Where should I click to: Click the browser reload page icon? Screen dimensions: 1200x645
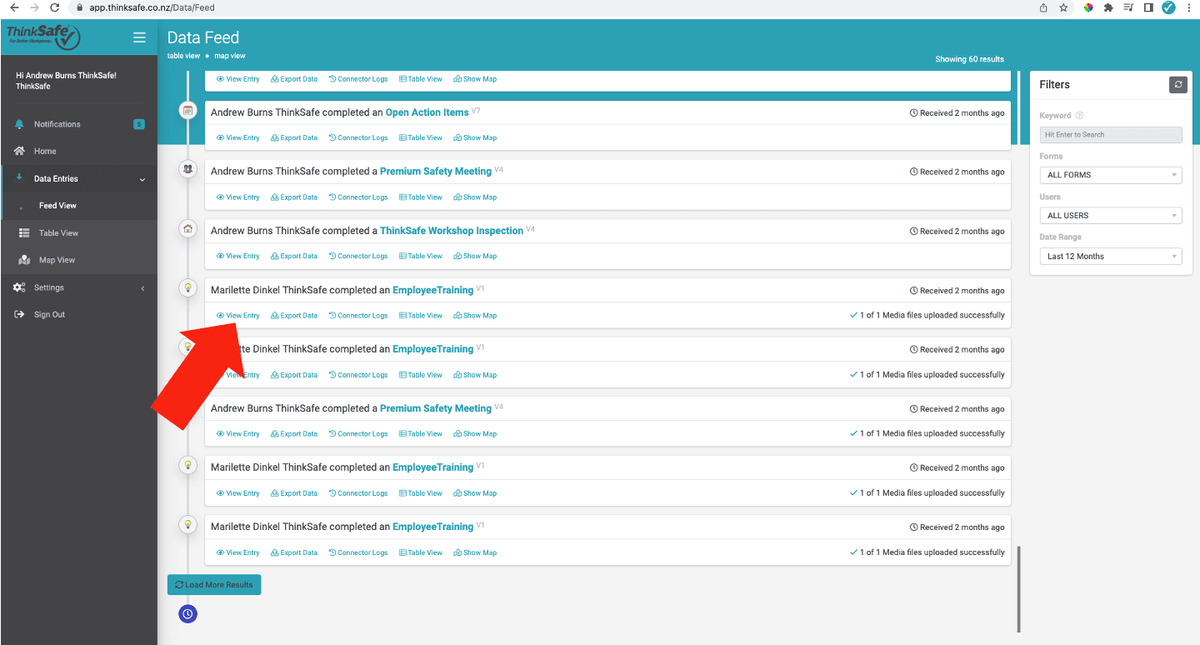coord(54,7)
